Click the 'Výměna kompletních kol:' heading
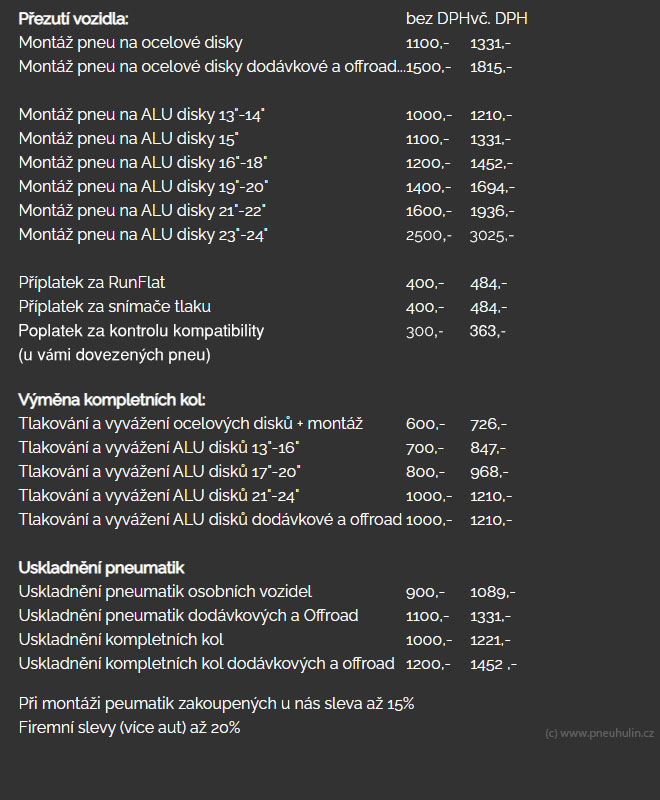 pos(112,400)
